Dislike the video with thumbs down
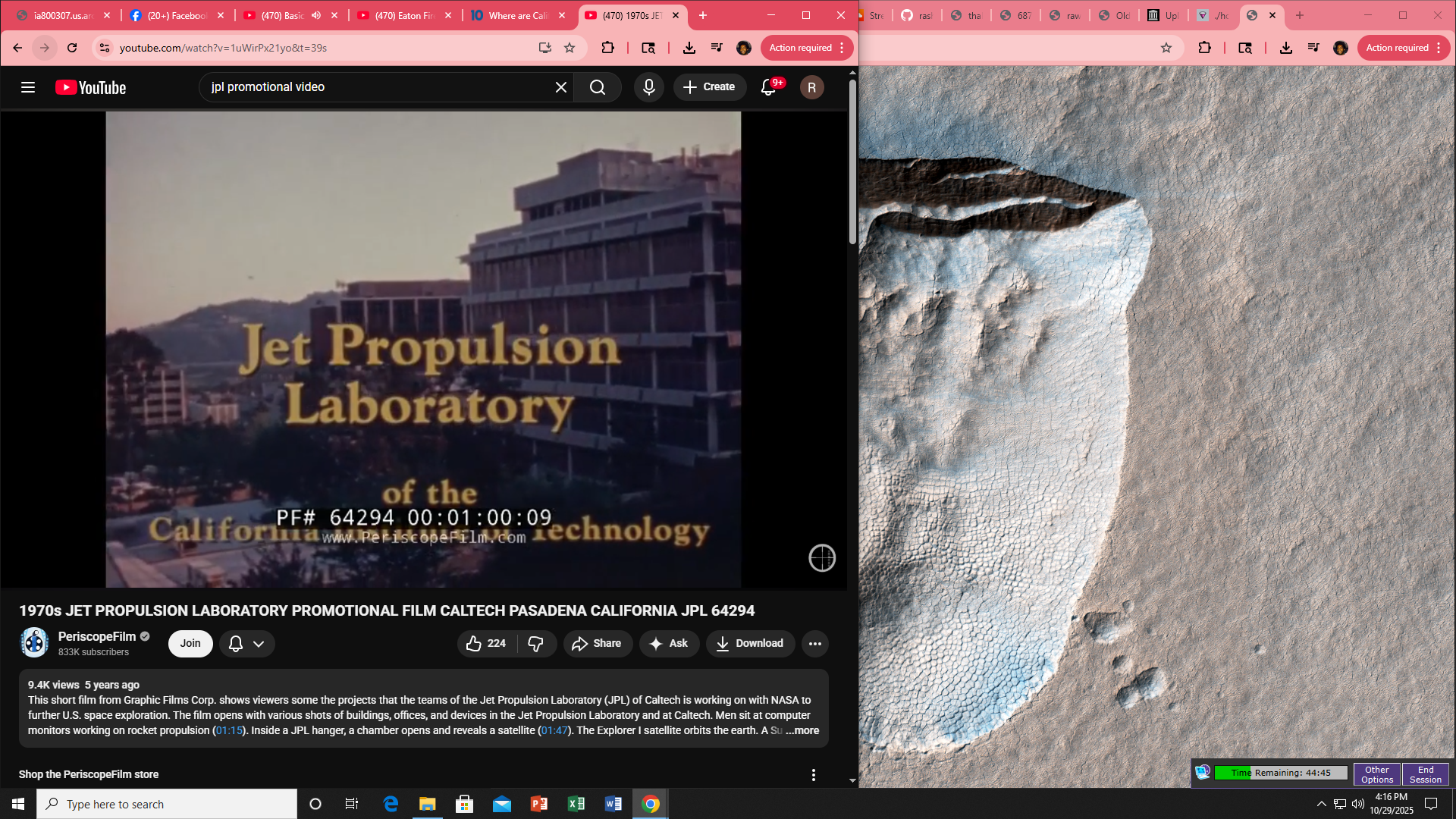This screenshot has height=819, width=1456. (x=536, y=643)
